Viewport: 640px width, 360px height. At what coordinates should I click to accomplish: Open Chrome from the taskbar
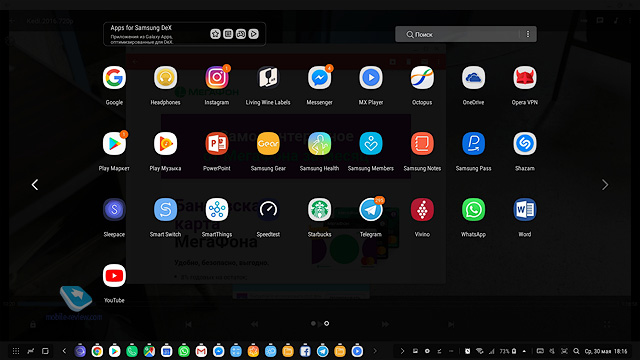(x=97, y=351)
